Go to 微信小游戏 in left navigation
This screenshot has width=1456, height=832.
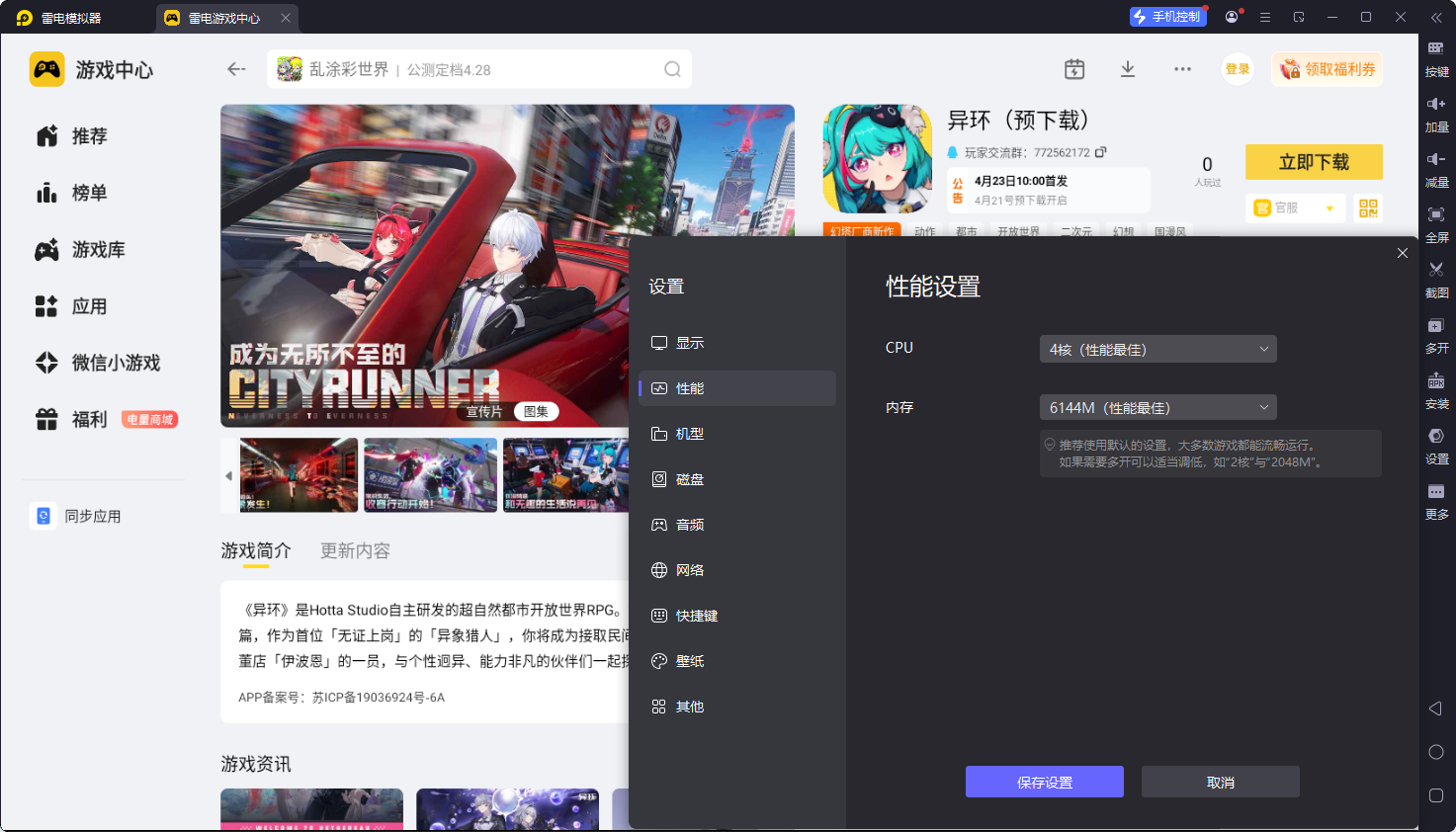98,363
